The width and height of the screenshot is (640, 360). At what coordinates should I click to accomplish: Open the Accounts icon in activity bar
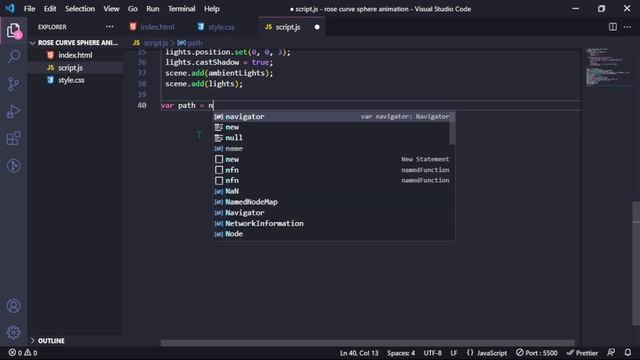pyautogui.click(x=13, y=306)
